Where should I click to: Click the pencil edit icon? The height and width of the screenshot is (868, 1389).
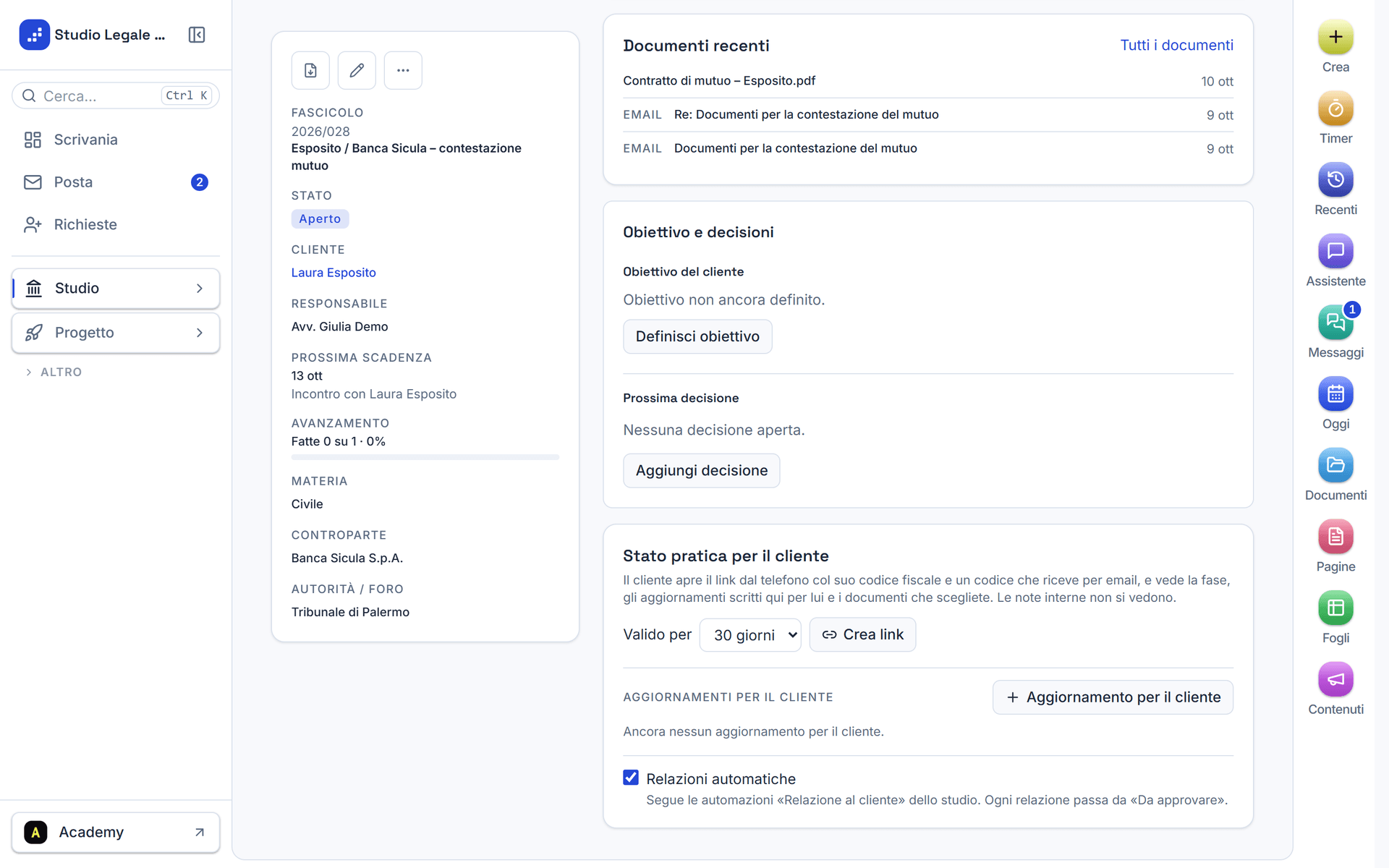pos(357,70)
